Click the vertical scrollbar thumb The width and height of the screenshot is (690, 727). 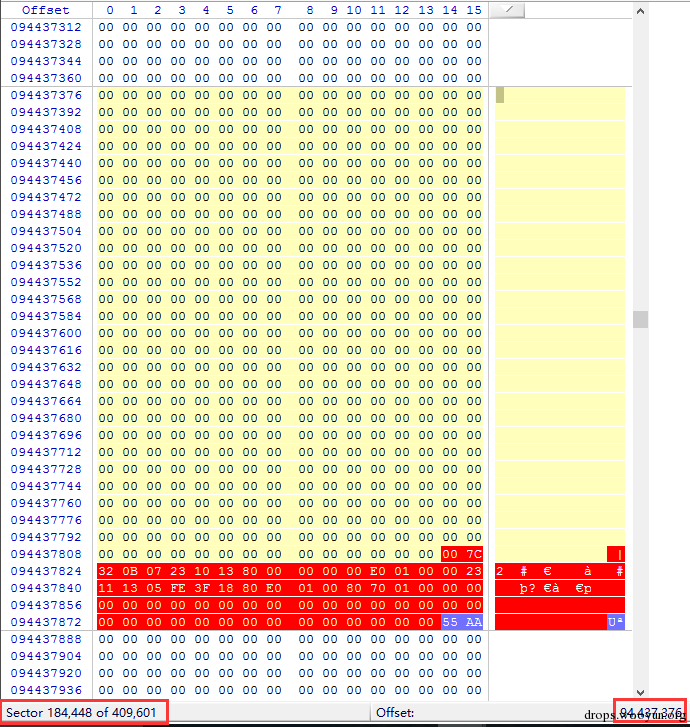640,319
